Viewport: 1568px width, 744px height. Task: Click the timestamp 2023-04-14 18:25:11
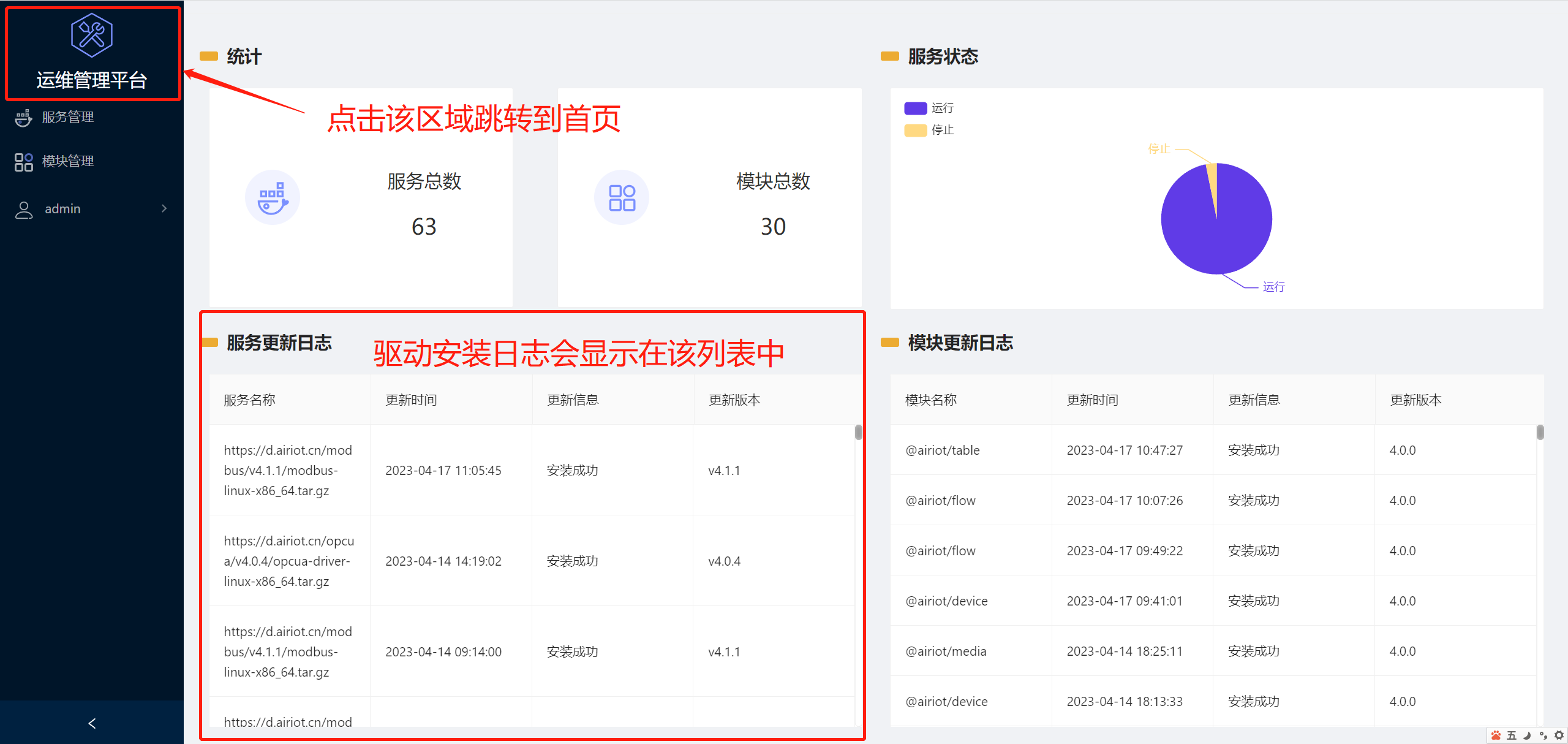(1125, 651)
